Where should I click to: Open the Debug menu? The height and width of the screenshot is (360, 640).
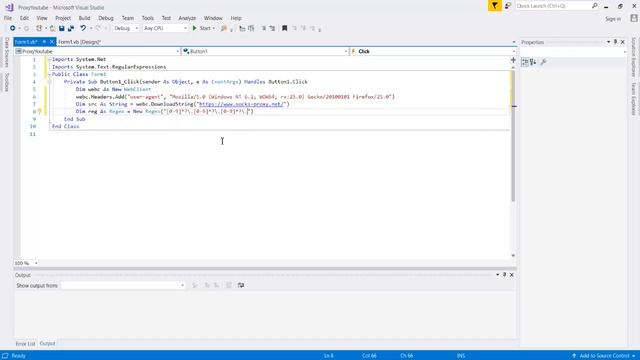106,18
